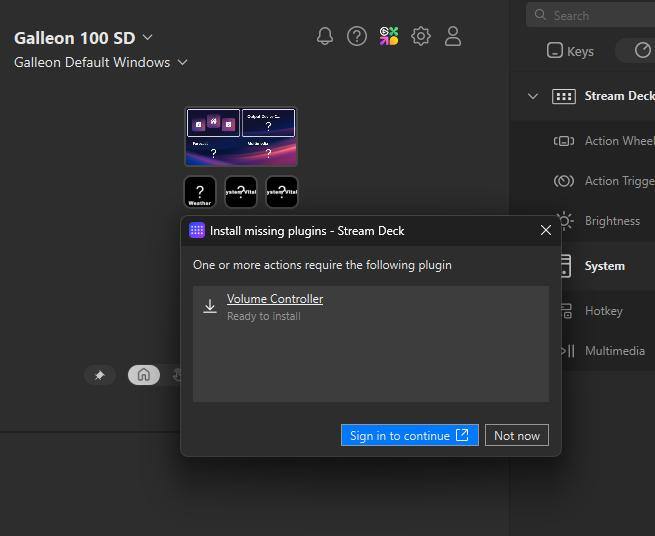Click the pin page icon
The height and width of the screenshot is (536, 655).
pyautogui.click(x=99, y=375)
